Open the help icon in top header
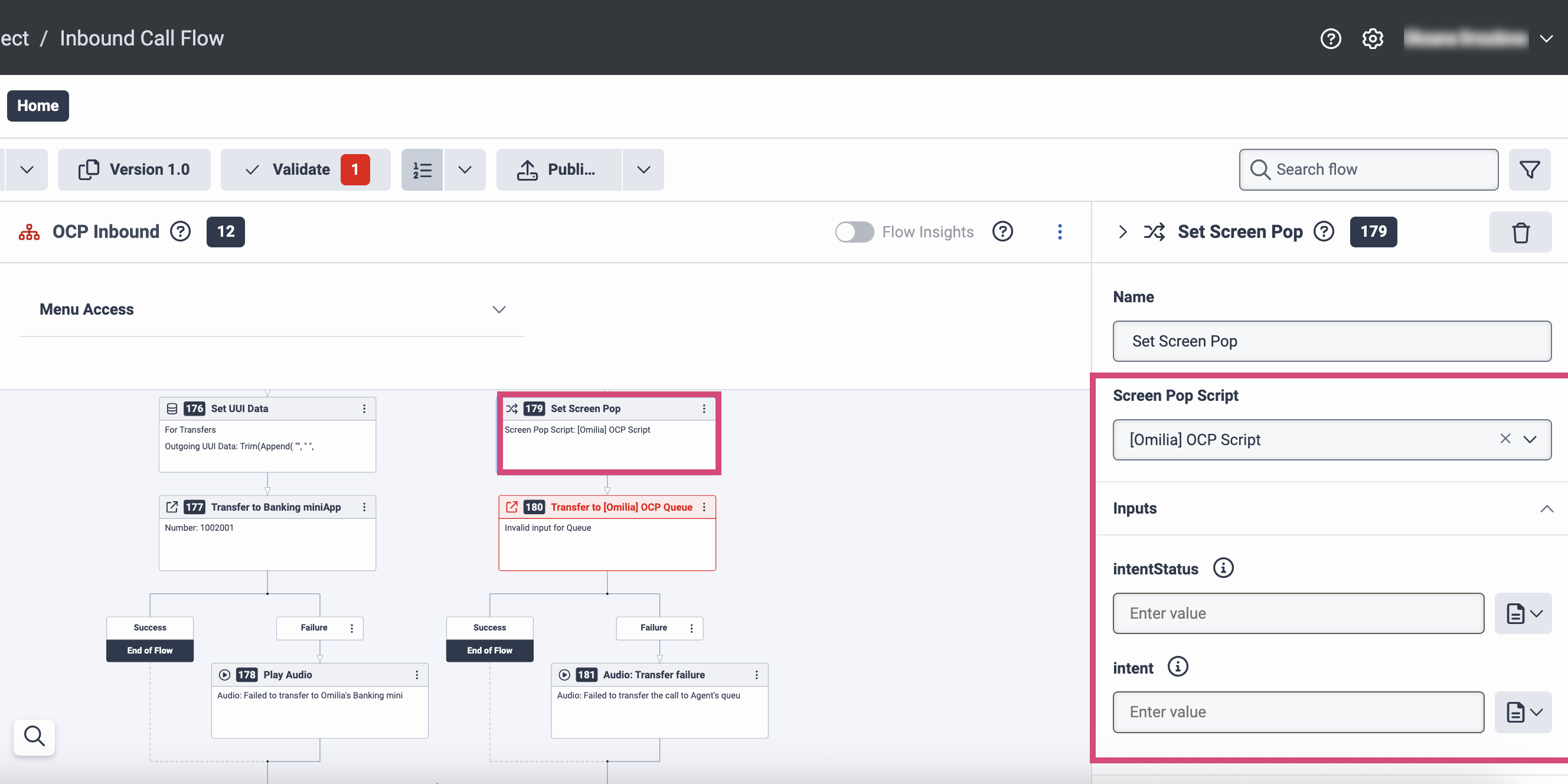Screen dimensions: 1568x784 point(1330,38)
